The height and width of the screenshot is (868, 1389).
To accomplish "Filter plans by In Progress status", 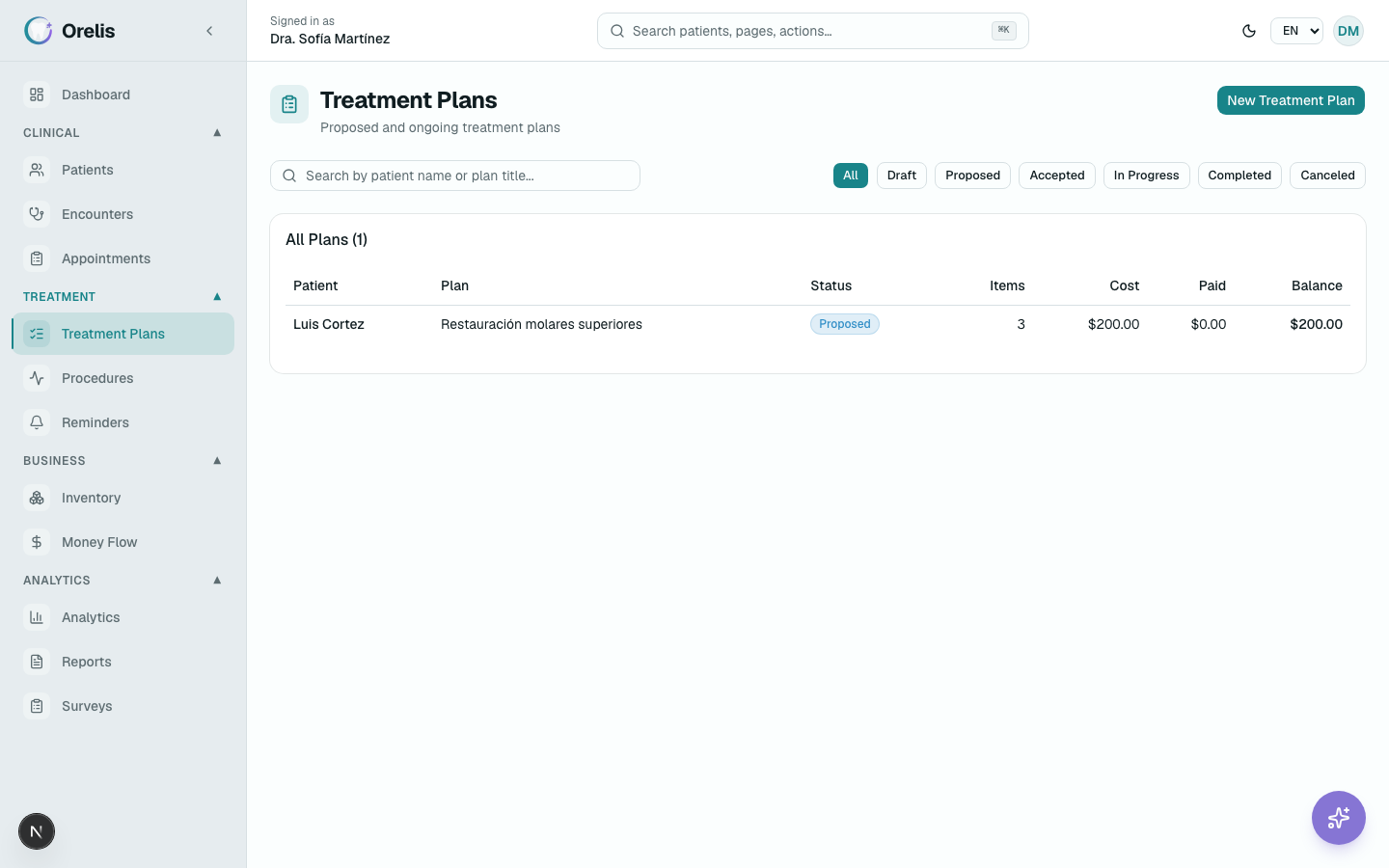I will pyautogui.click(x=1146, y=176).
